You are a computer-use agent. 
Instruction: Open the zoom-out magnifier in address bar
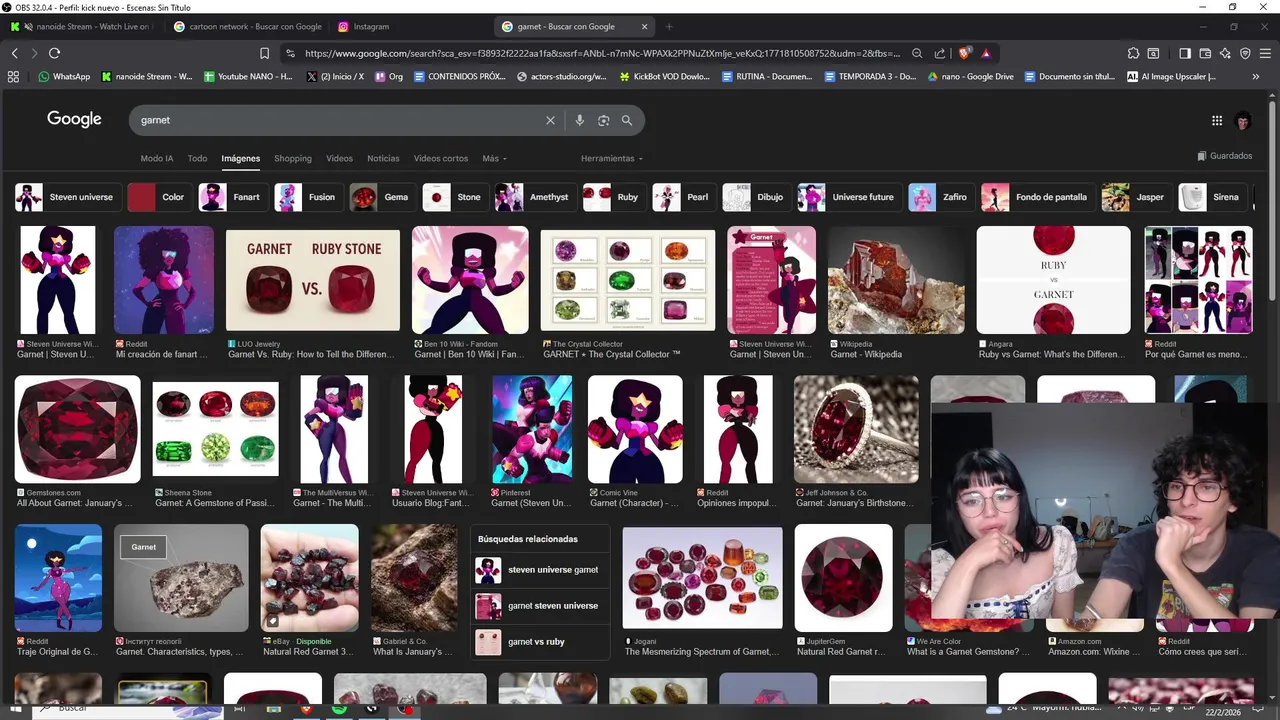click(x=917, y=53)
